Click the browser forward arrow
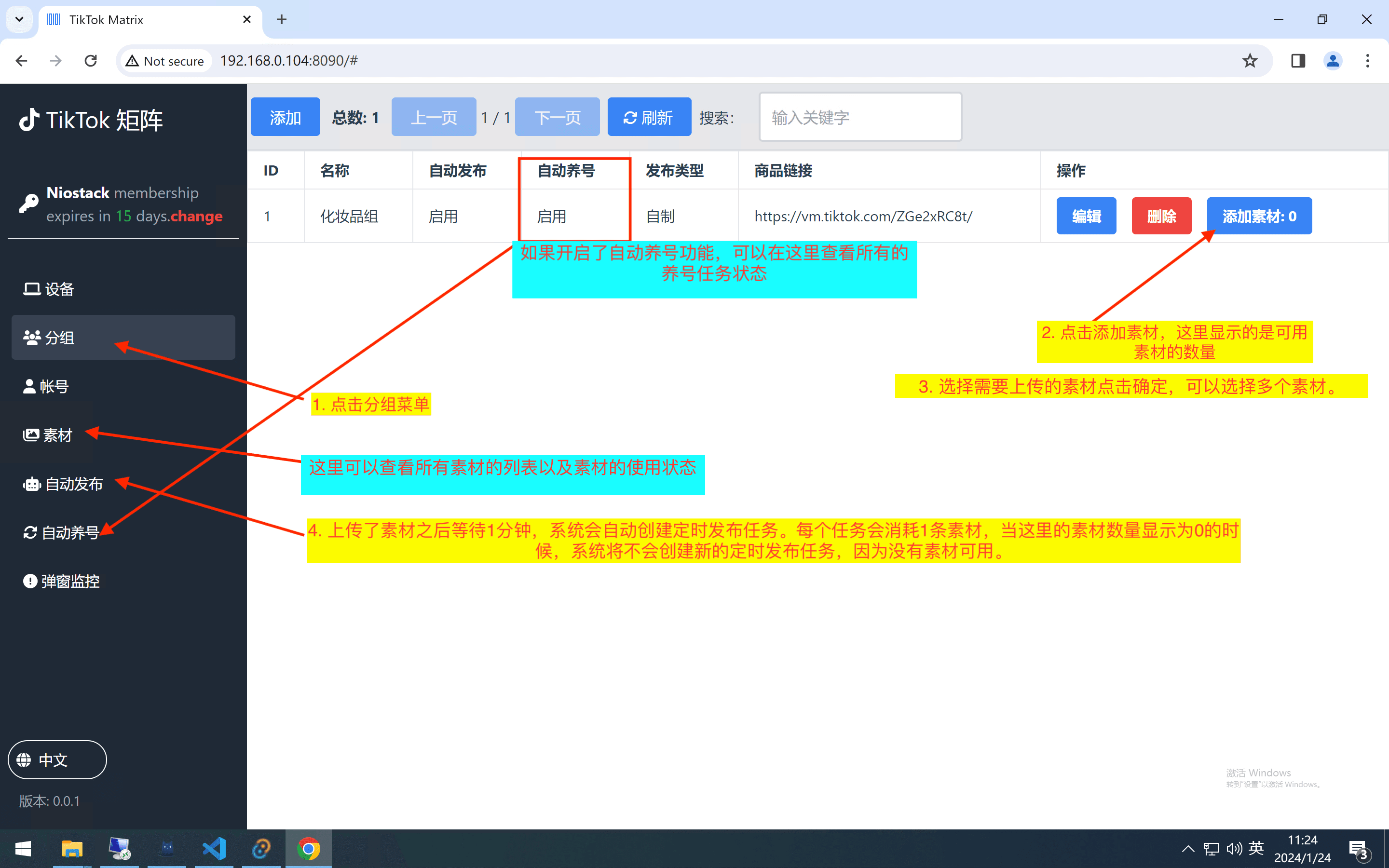The width and height of the screenshot is (1389, 868). click(55, 60)
